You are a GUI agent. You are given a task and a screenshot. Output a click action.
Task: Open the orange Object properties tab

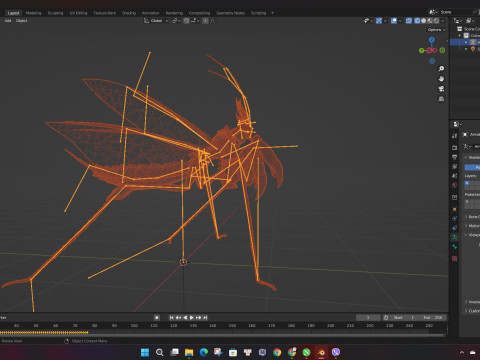(455, 209)
